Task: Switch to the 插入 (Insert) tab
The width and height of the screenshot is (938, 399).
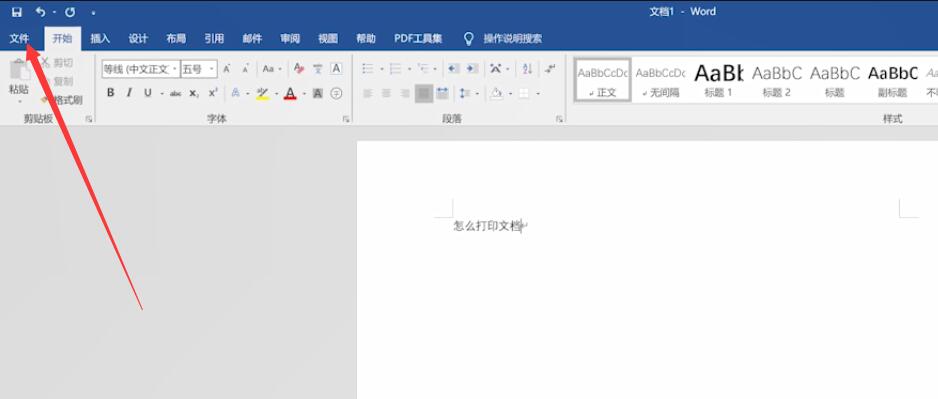Action: click(x=100, y=39)
